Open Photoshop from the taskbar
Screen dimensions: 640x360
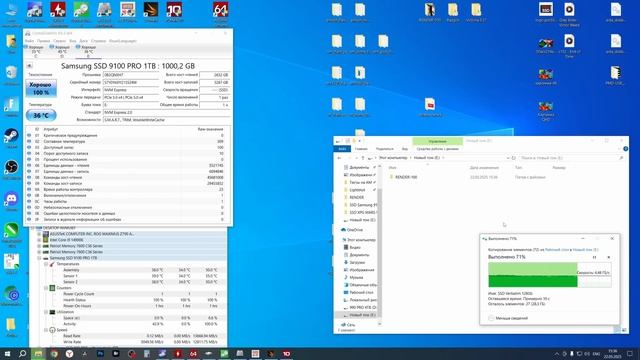(x=100, y=353)
